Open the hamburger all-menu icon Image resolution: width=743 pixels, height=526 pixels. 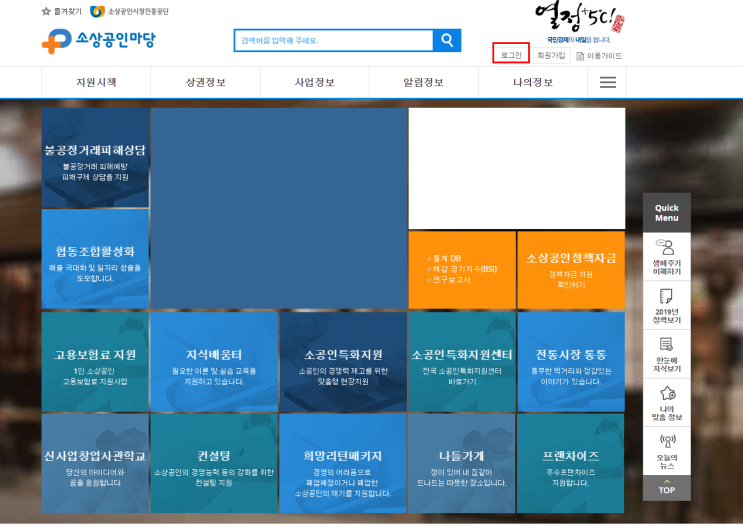point(607,82)
